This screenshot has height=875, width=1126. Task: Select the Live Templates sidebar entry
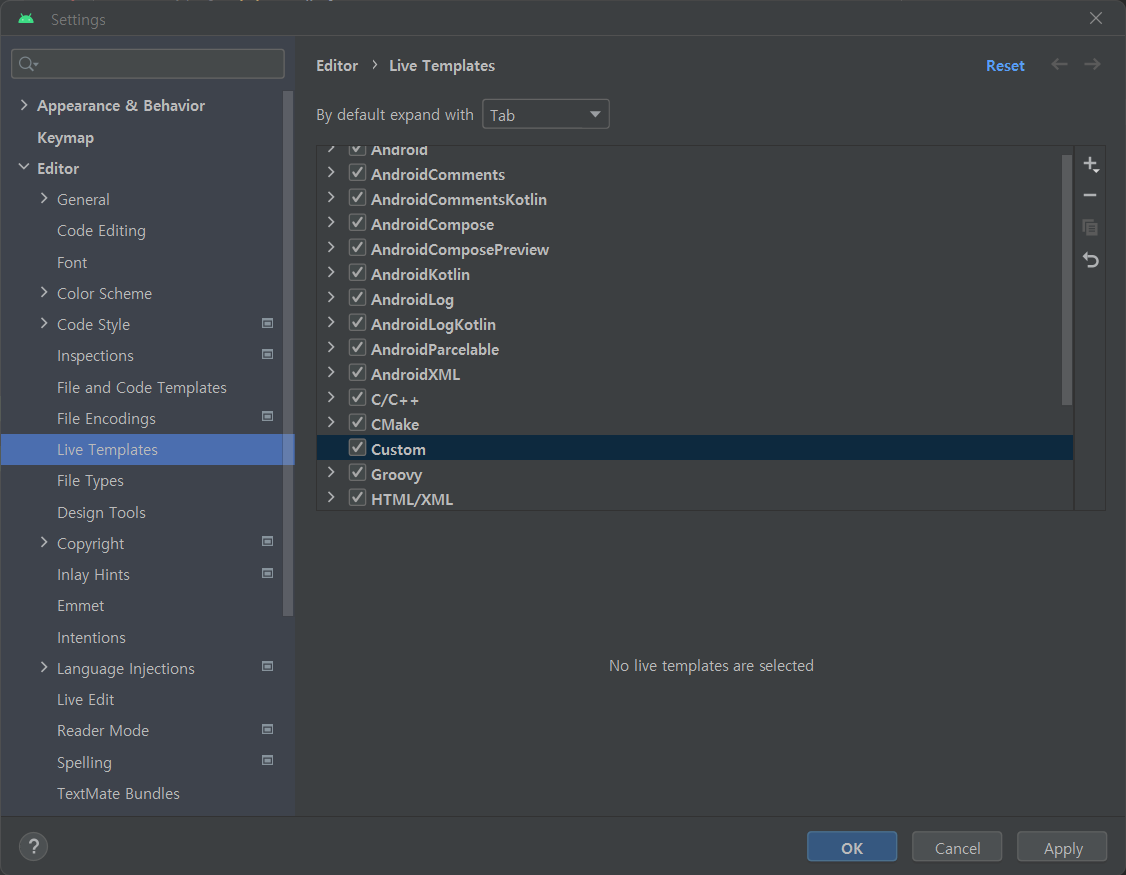click(x=147, y=450)
